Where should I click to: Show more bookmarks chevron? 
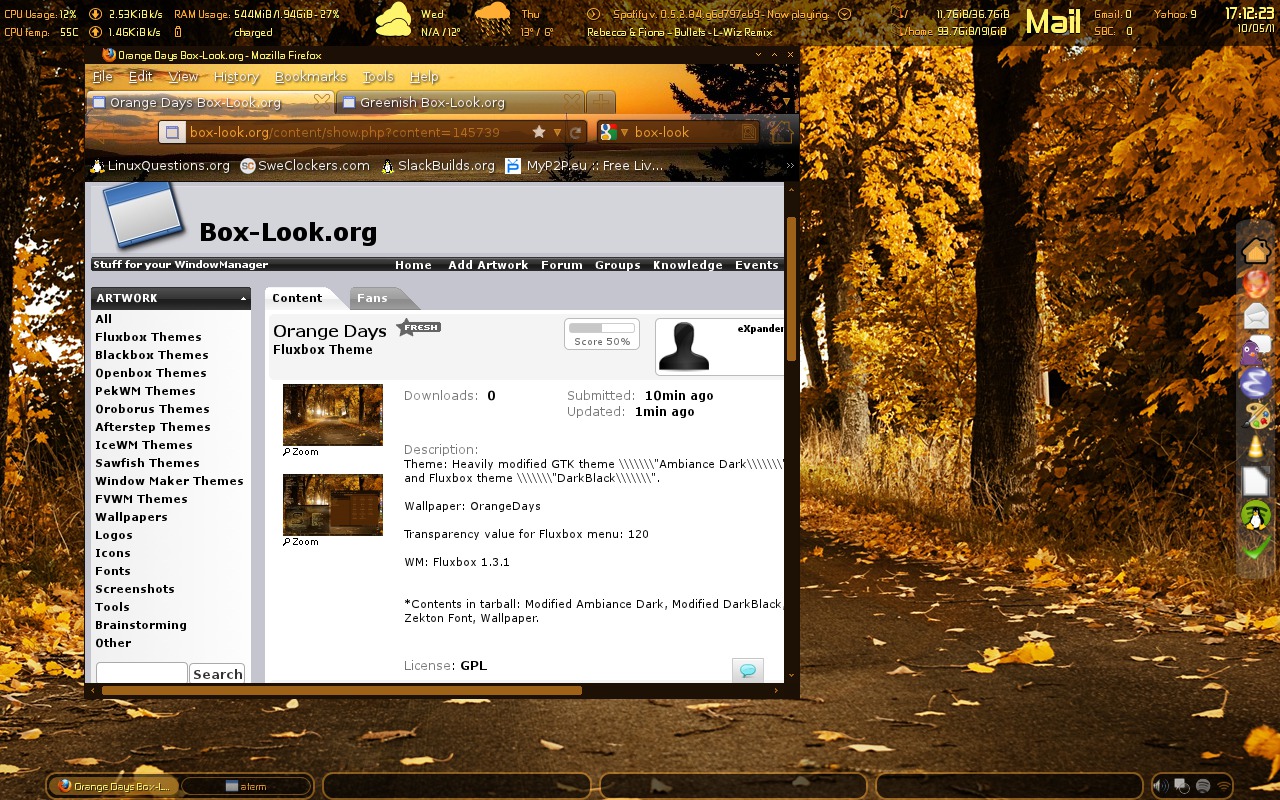[x=790, y=166]
